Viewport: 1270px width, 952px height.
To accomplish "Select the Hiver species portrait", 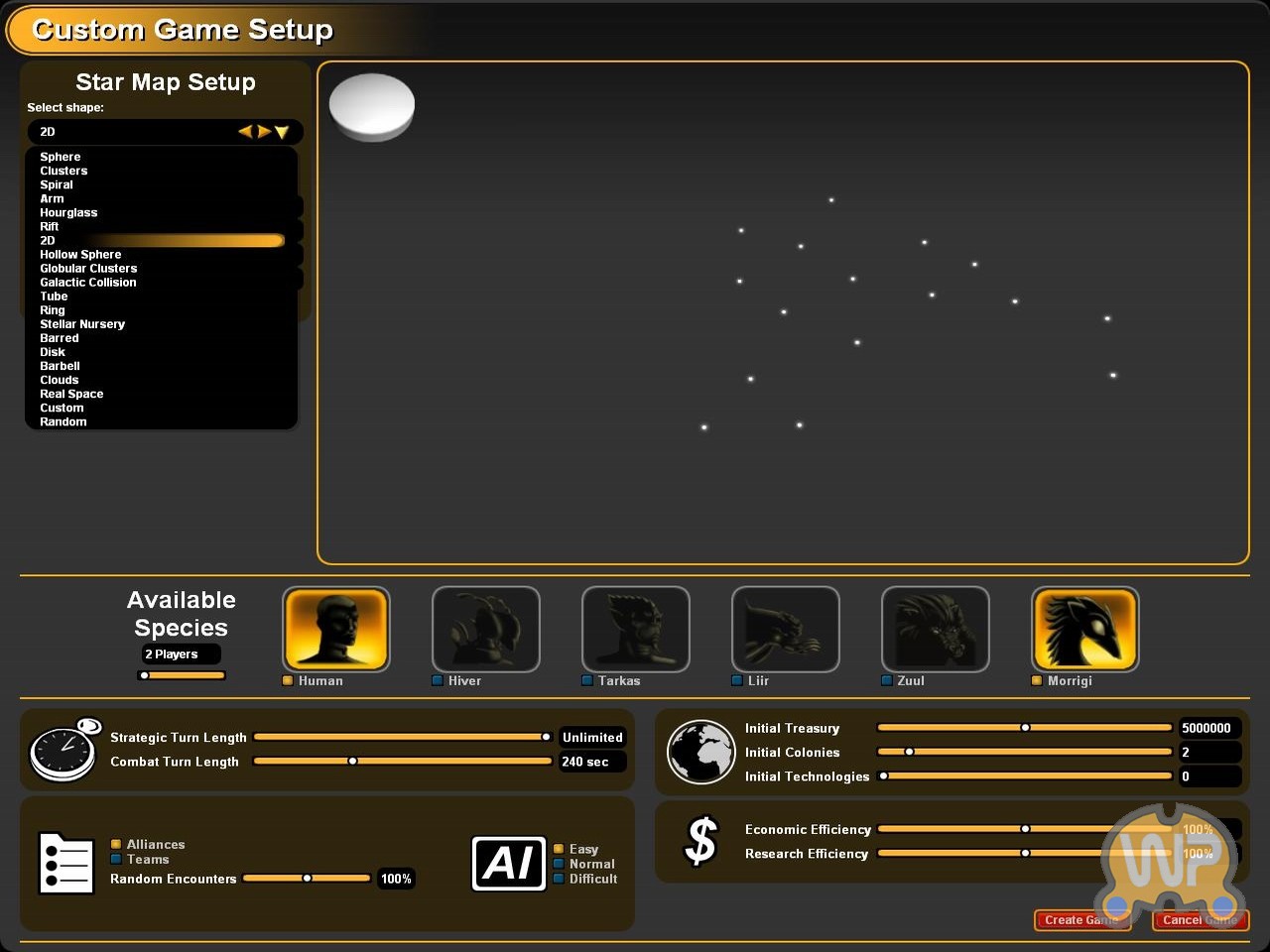I will click(x=486, y=630).
